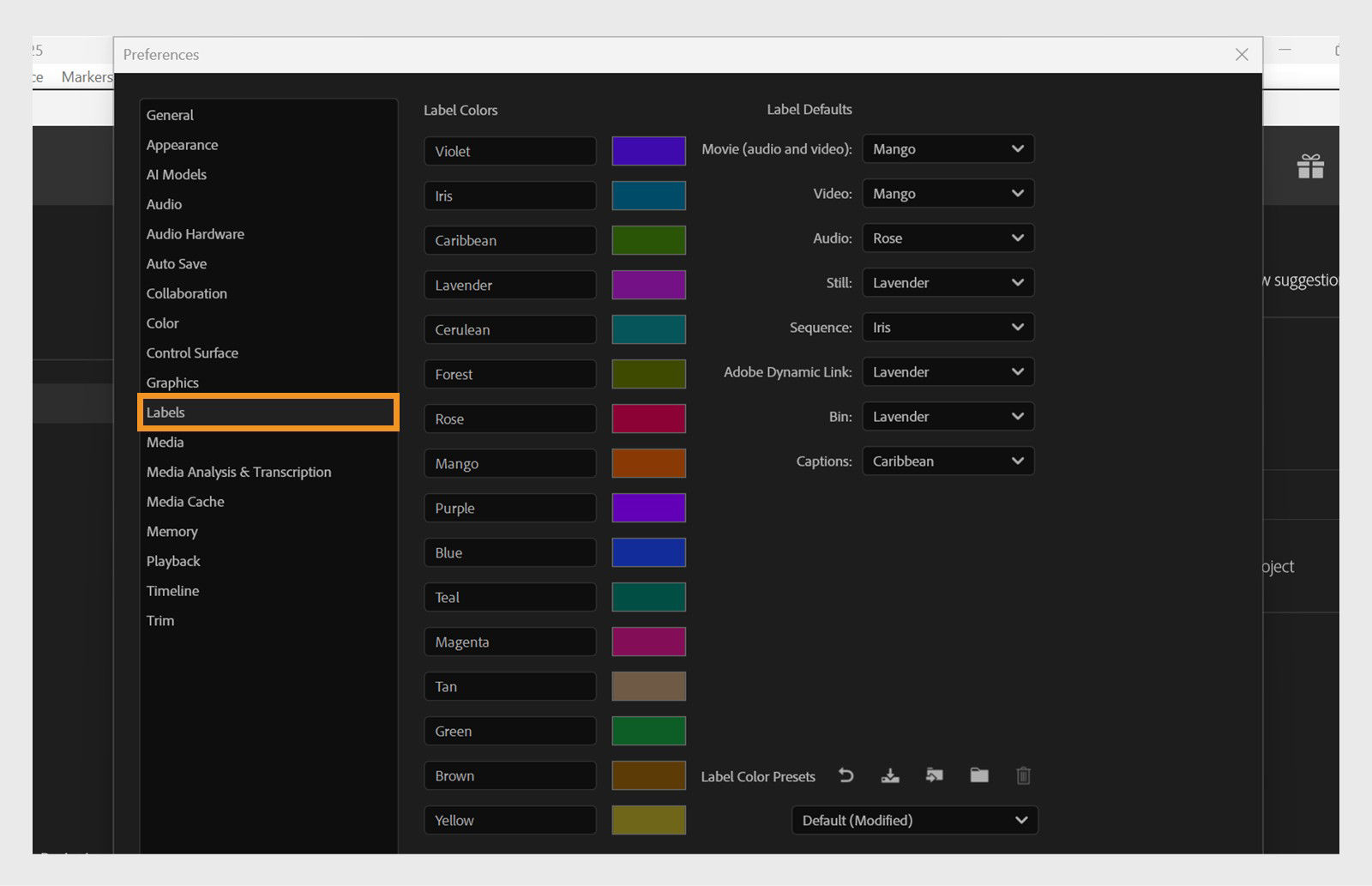Change the Sequence label from Iris
Screen dimensions: 1372x886
coord(948,327)
